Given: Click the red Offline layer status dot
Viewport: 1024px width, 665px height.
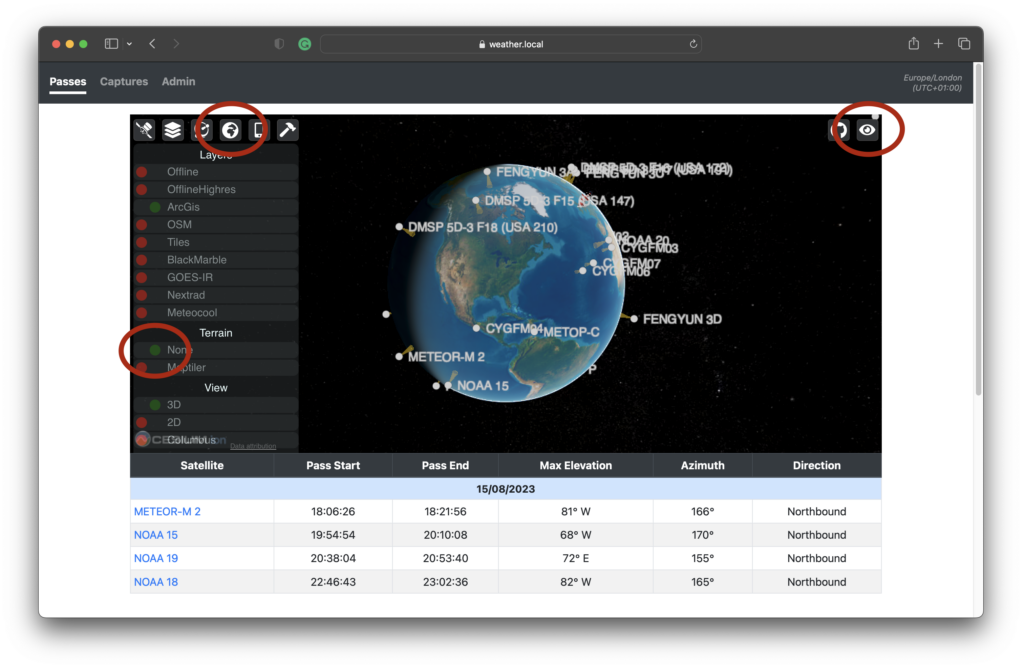Looking at the screenshot, I should [141, 171].
